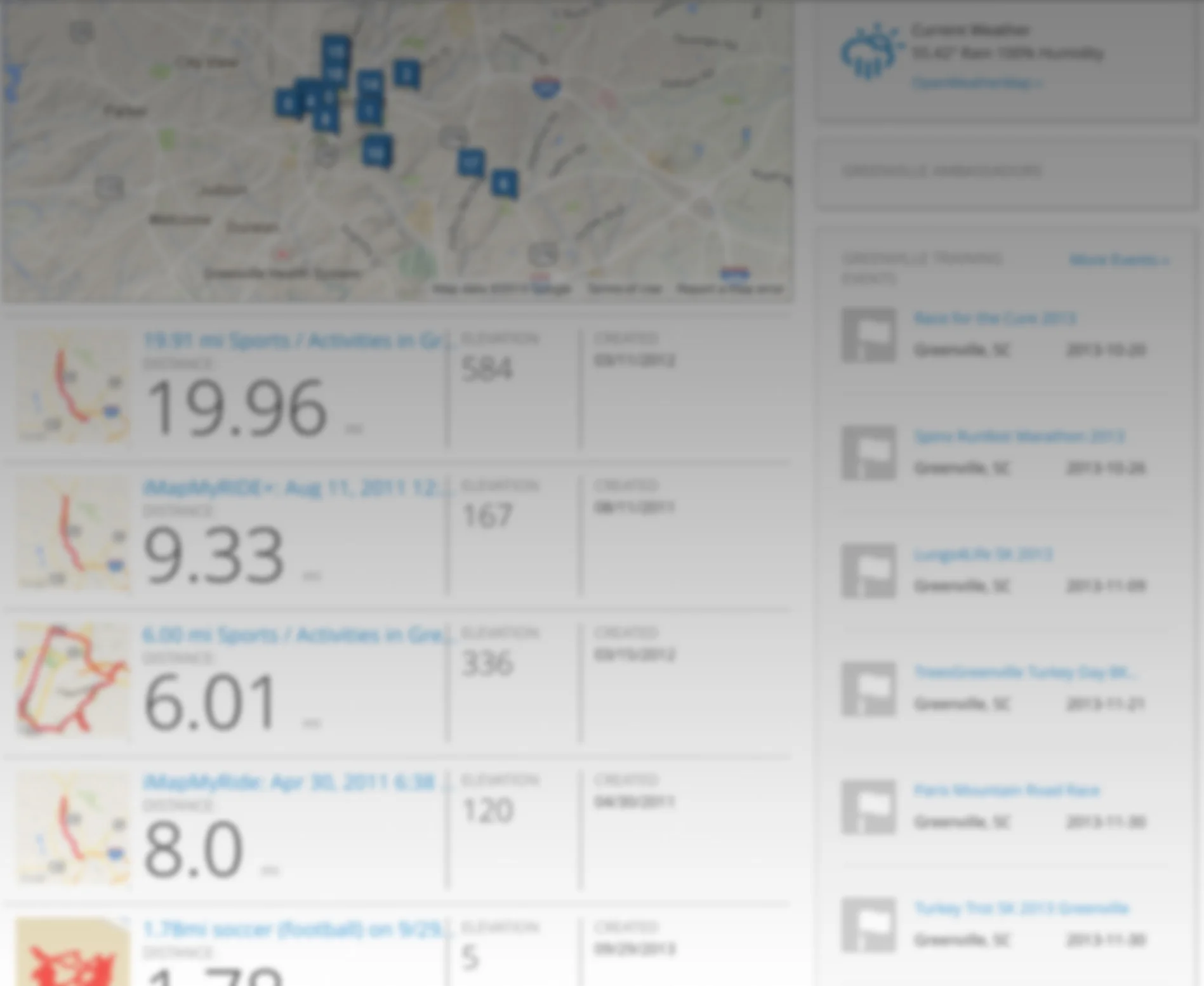Click the flag icon beside TreesGreenville Turkey Day 8K
1204x986 pixels.
[869, 688]
